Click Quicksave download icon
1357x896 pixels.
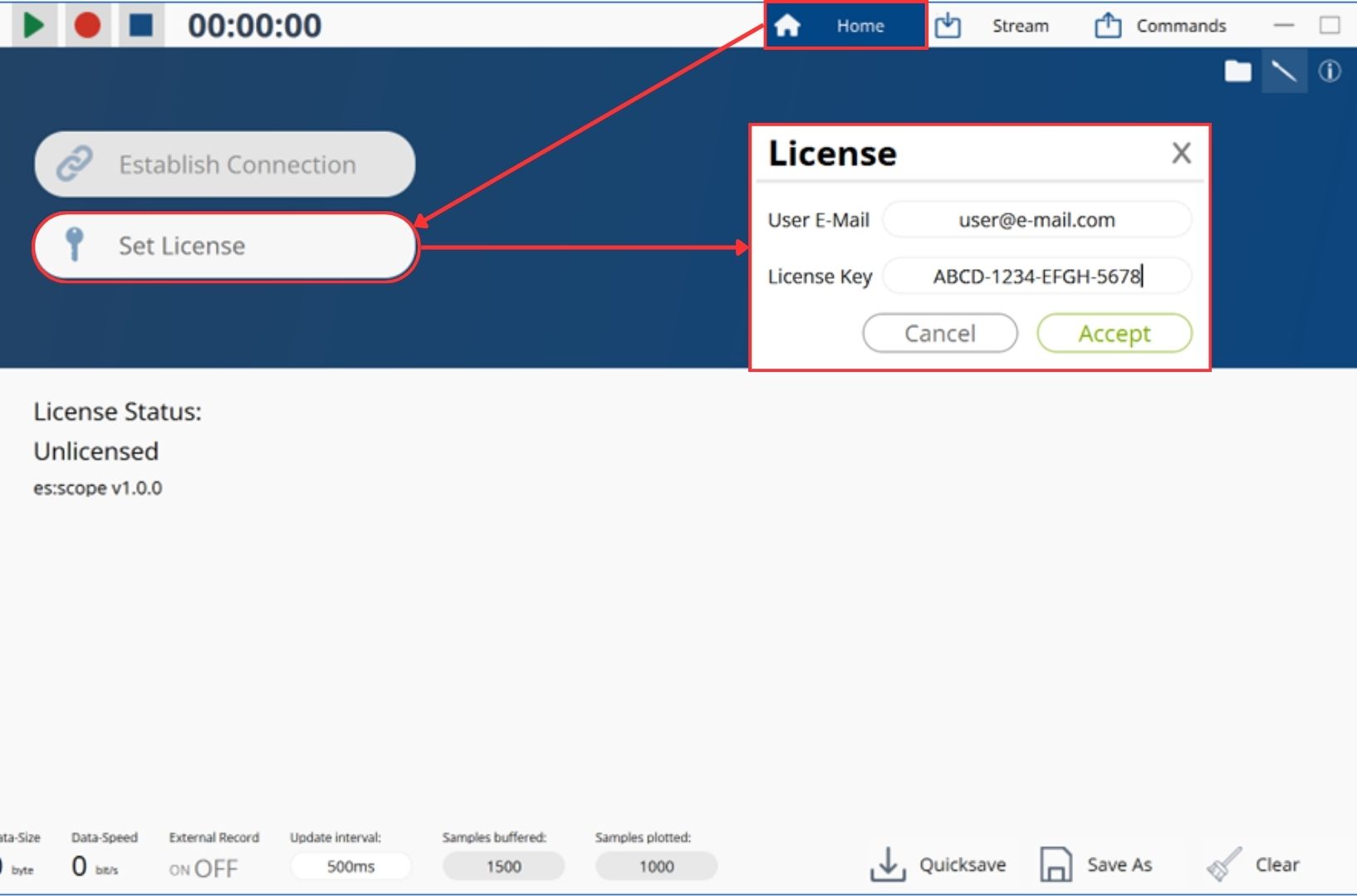(x=888, y=864)
